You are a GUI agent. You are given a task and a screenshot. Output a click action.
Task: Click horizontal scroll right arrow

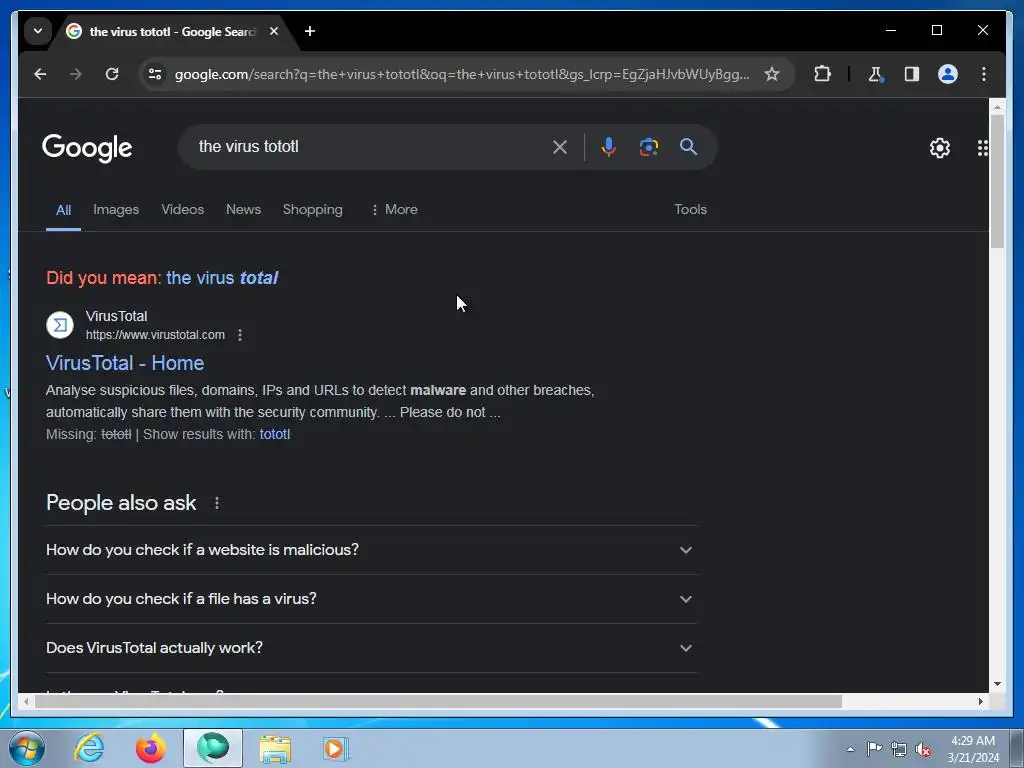pos(980,701)
